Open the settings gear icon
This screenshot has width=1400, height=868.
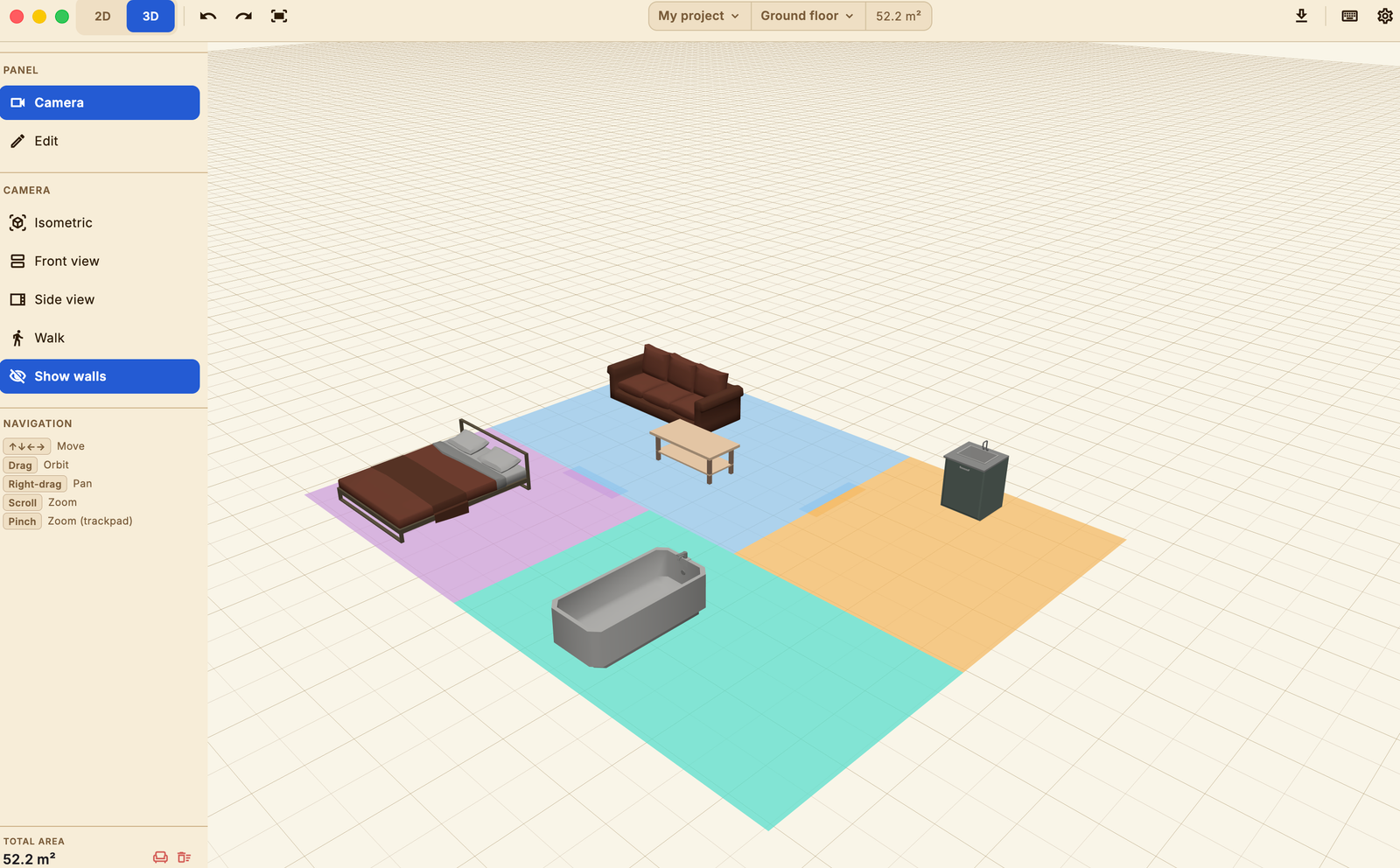[x=1385, y=16]
